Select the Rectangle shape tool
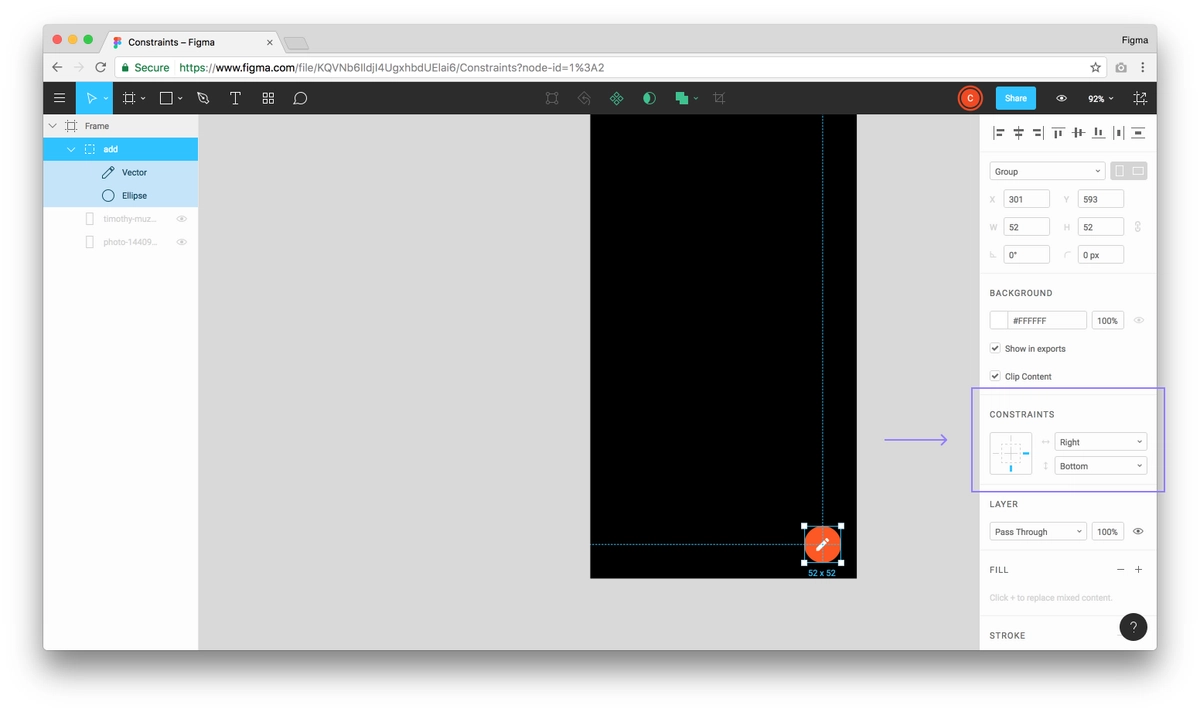The image size is (1200, 712). click(x=166, y=98)
